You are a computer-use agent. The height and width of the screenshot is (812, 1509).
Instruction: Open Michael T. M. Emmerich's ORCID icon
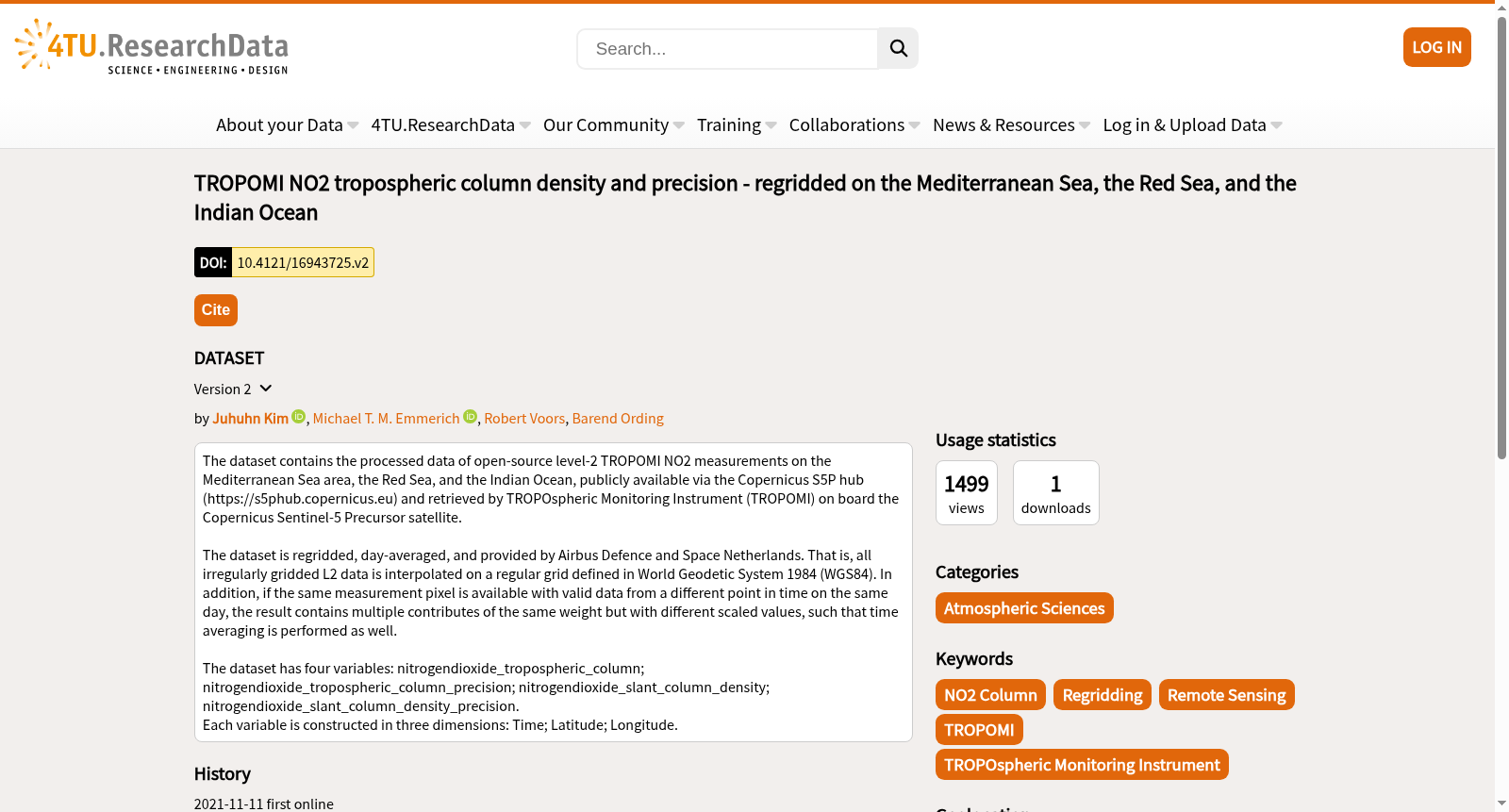pos(470,417)
